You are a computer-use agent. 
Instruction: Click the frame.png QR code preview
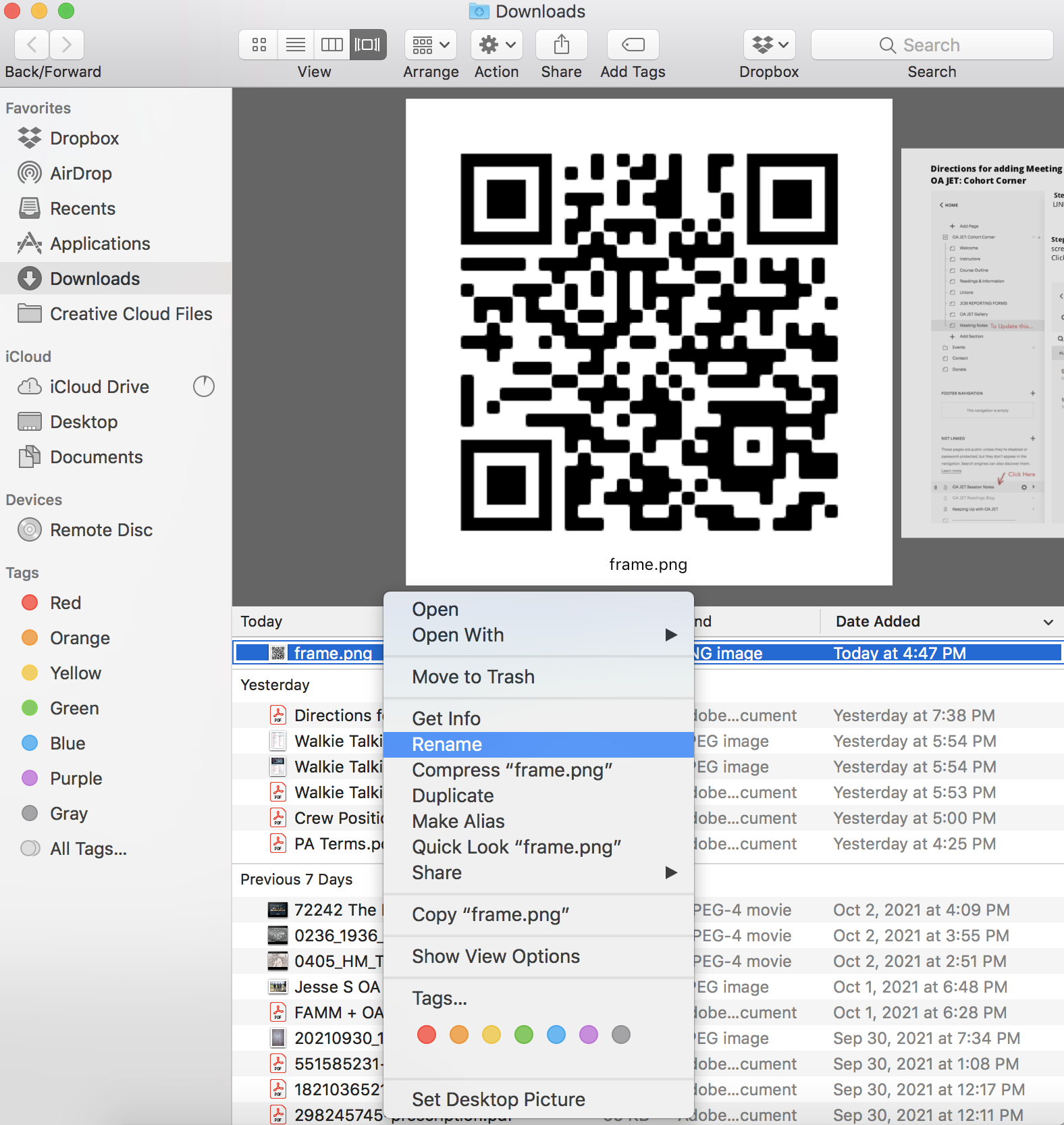(649, 342)
